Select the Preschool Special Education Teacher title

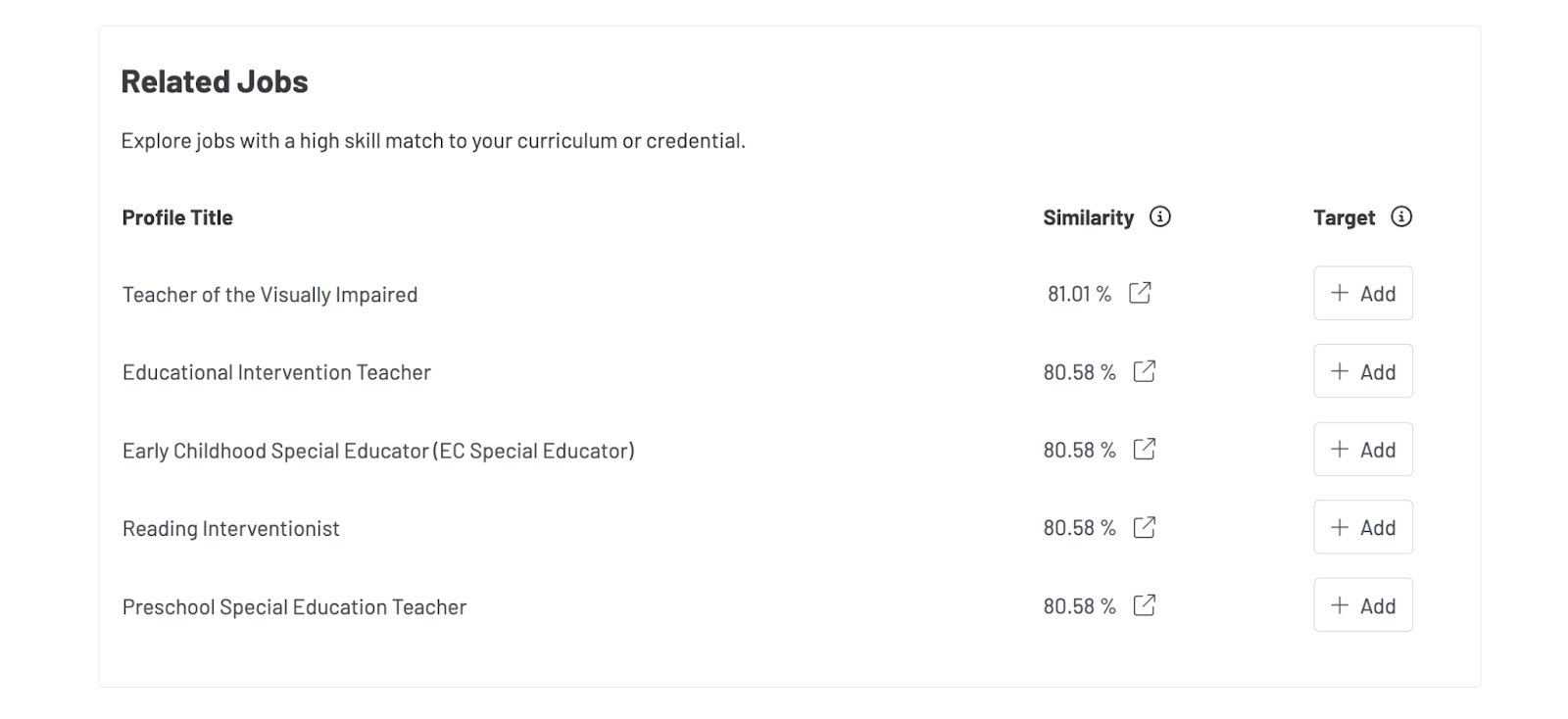click(x=293, y=606)
